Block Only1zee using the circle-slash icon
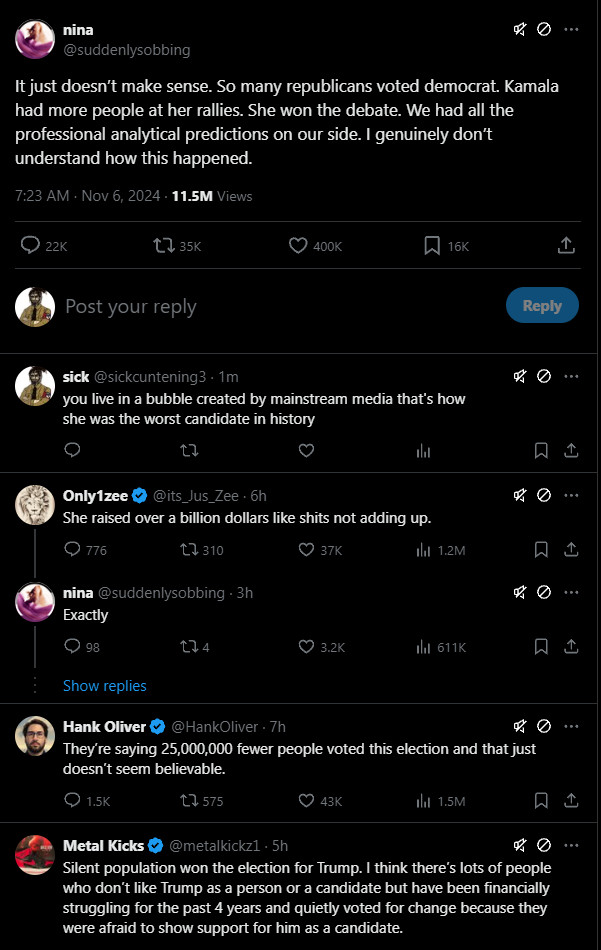The height and width of the screenshot is (950, 601). tap(544, 495)
